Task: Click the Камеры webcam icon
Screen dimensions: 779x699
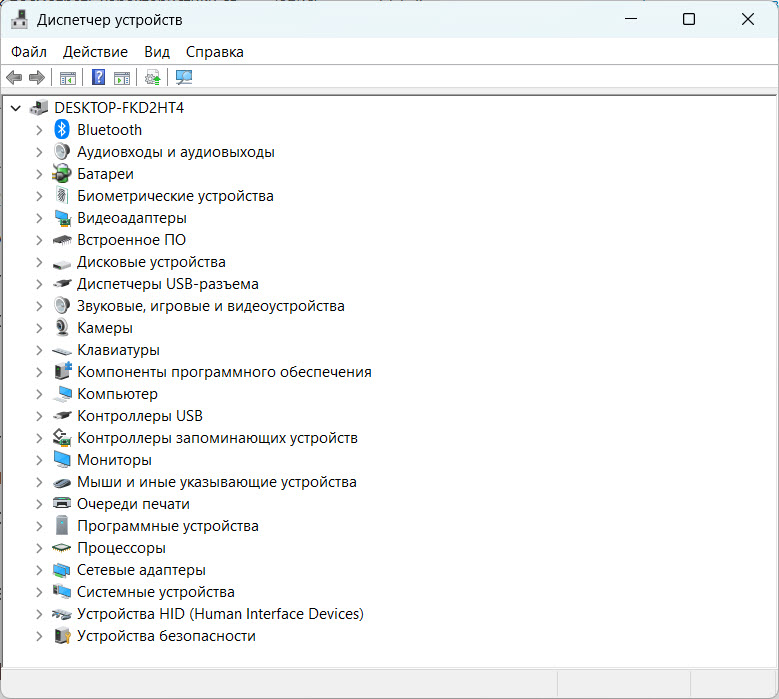Action: (x=62, y=328)
